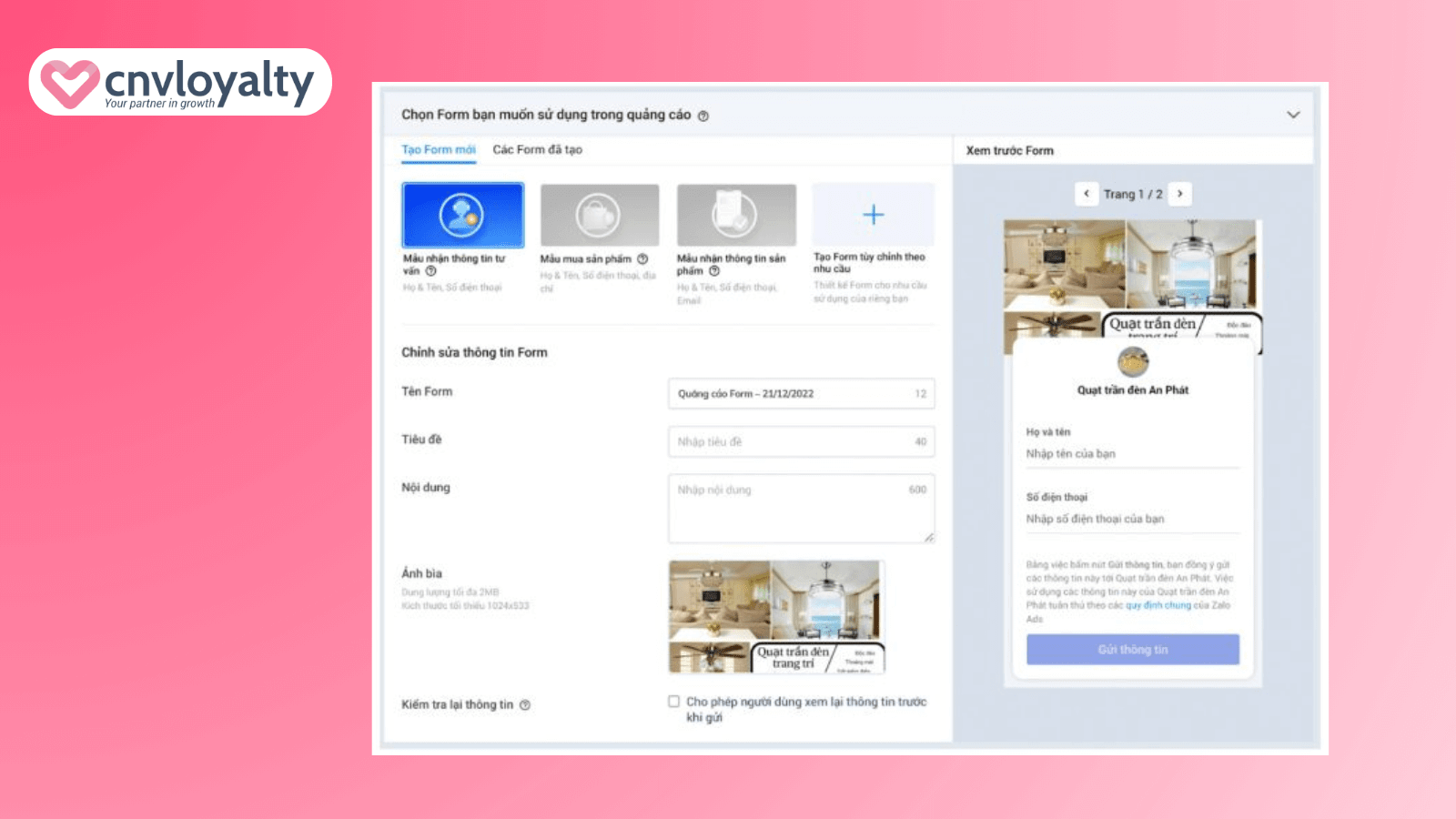
Task: Collapse the form selection section chevron
Action: pyautogui.click(x=1292, y=115)
